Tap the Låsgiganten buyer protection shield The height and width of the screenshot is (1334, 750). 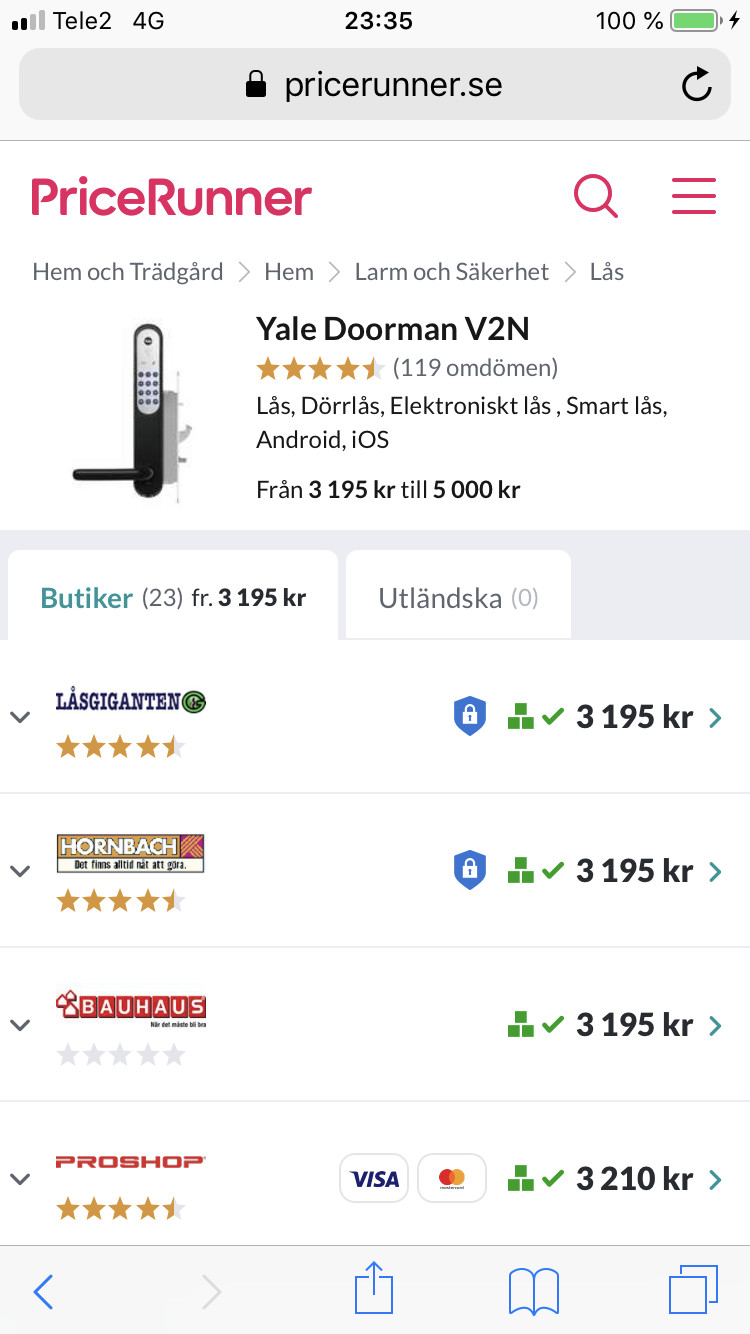[x=470, y=717]
